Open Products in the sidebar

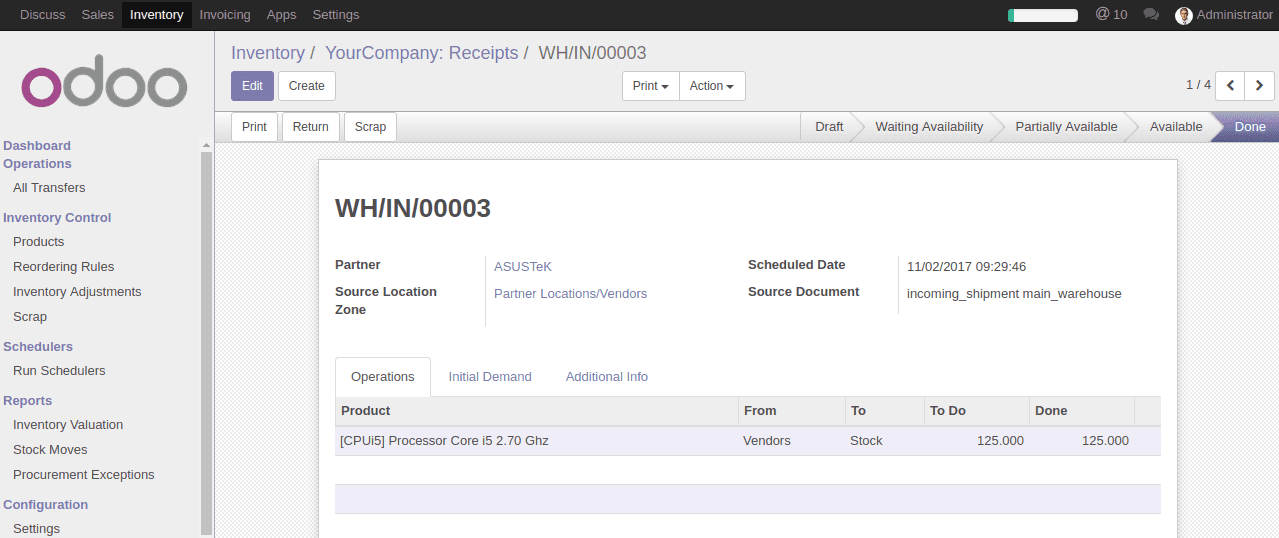[x=38, y=242]
